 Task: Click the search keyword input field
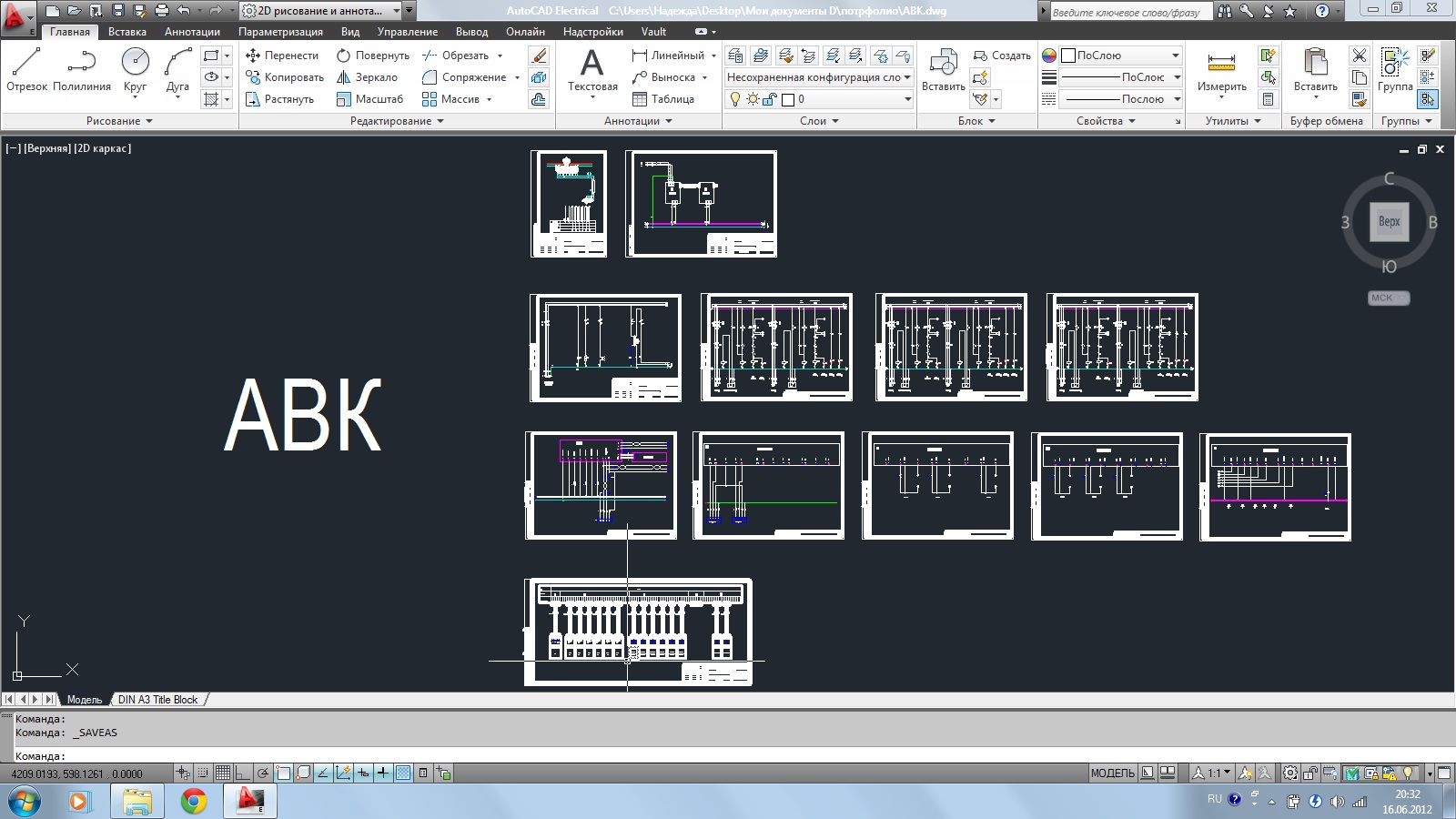pyautogui.click(x=1131, y=12)
